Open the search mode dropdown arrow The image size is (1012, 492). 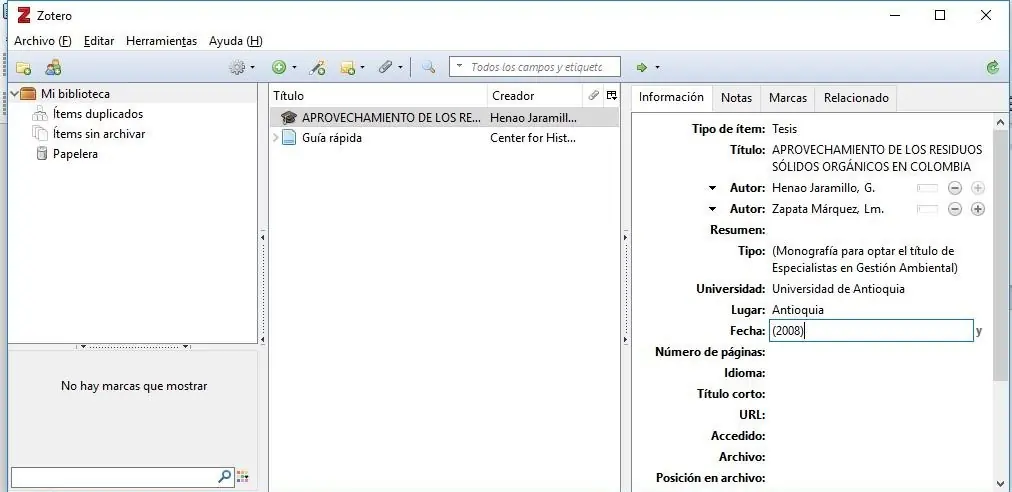tap(459, 67)
